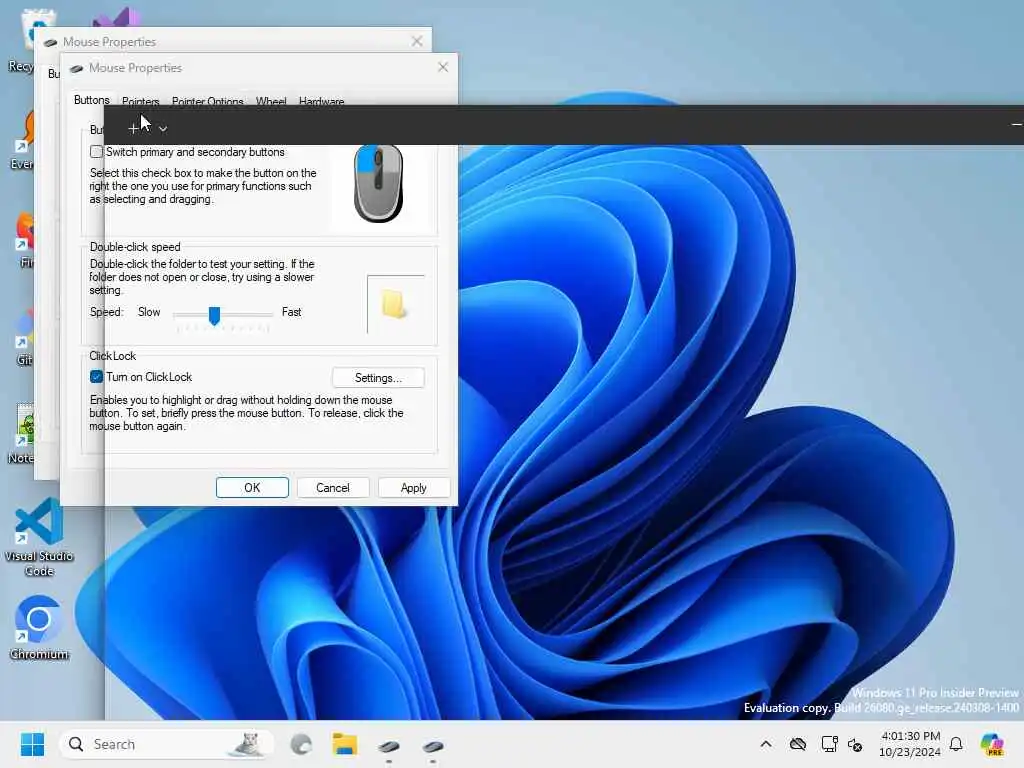The height and width of the screenshot is (768, 1024).
Task: Close the front Mouse Properties dialog
Action: (x=443, y=67)
